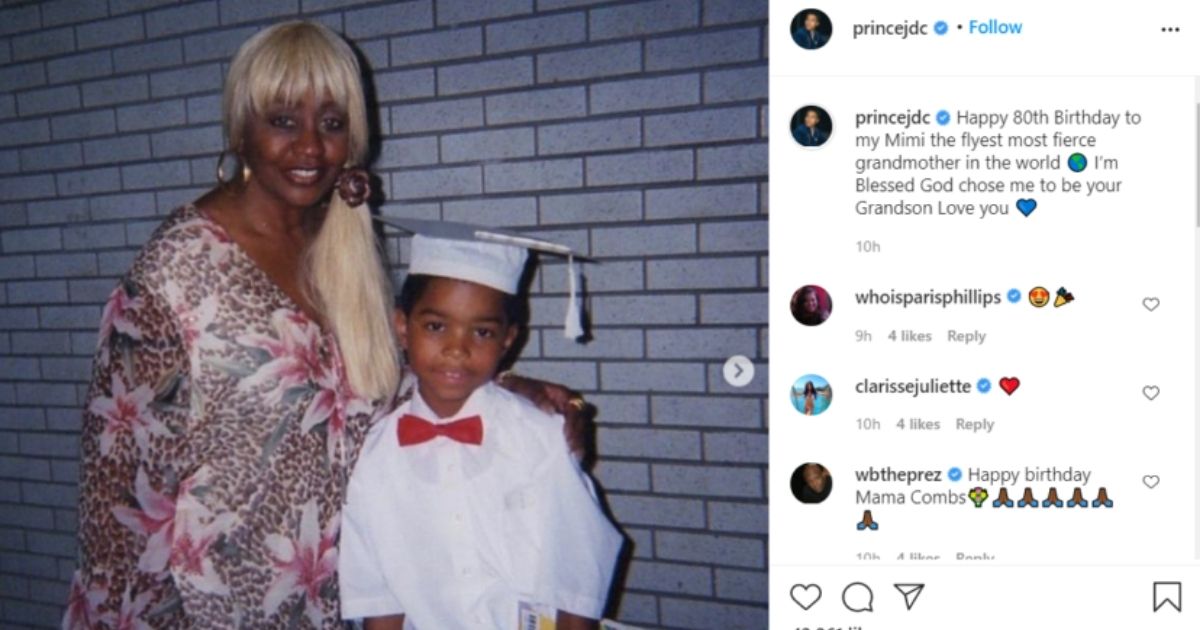Image resolution: width=1200 pixels, height=630 pixels.
Task: Like the post with the heart icon
Action: [x=805, y=597]
